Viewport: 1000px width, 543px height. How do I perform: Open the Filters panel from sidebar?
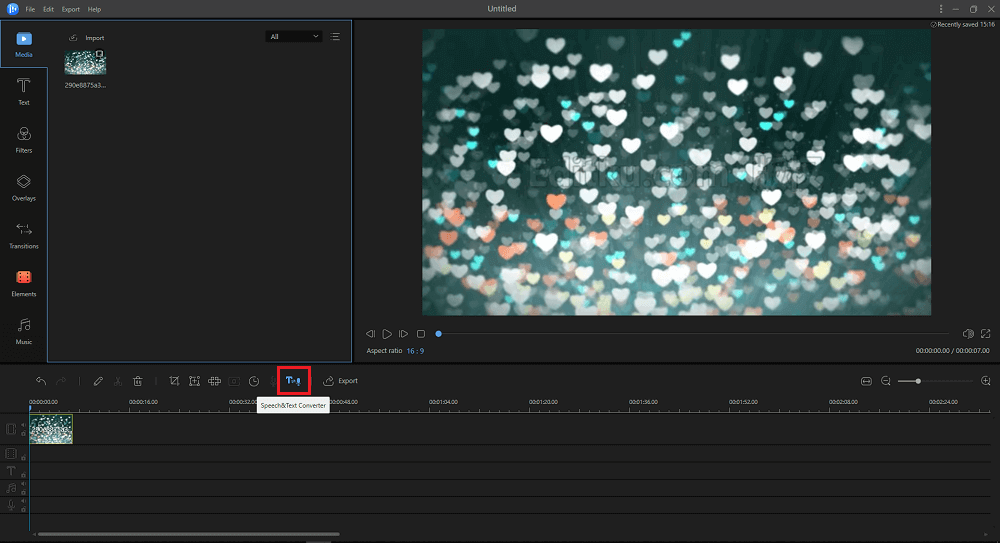click(x=24, y=139)
